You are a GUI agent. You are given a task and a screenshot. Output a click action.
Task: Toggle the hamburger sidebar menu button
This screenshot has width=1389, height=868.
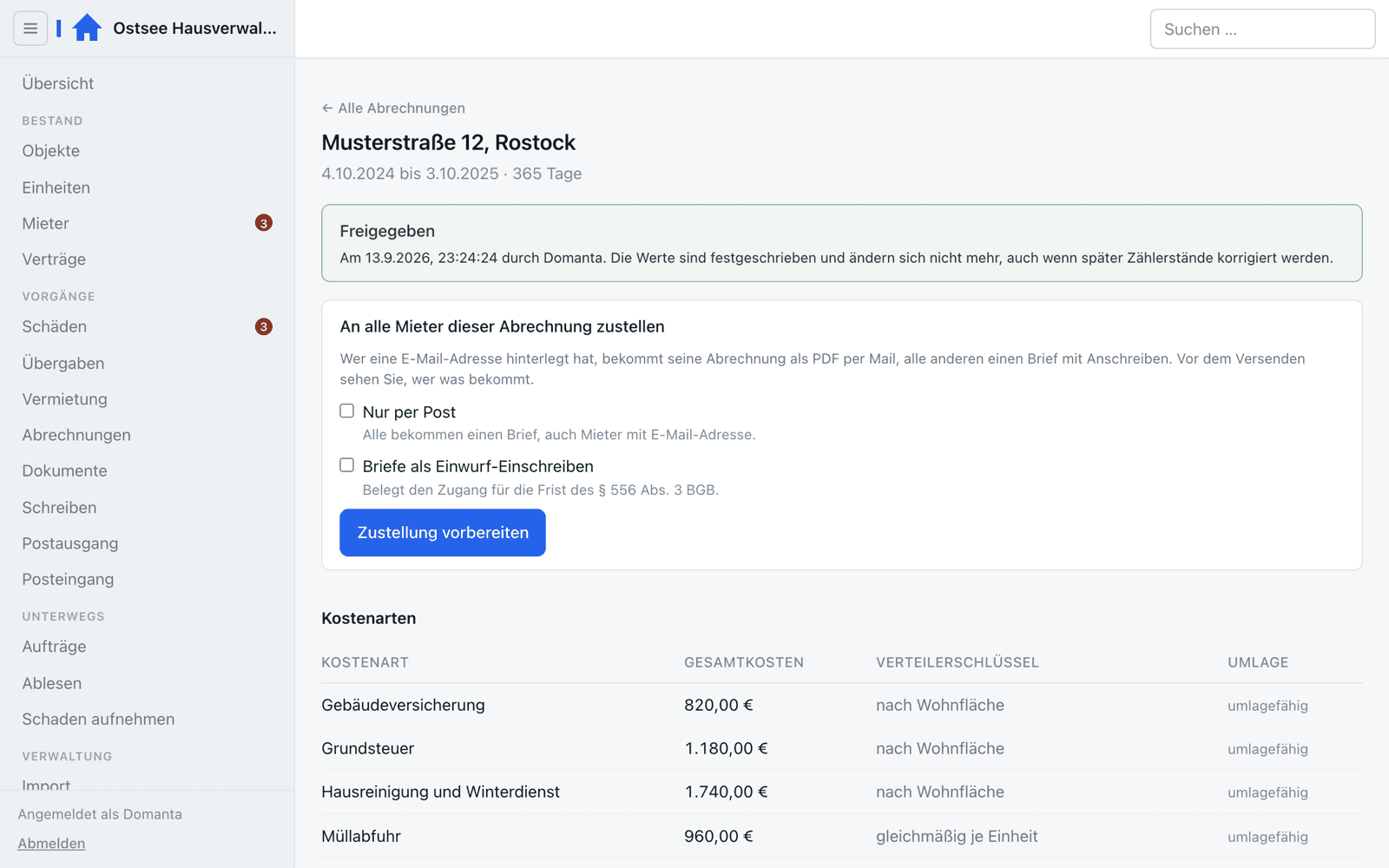coord(30,29)
